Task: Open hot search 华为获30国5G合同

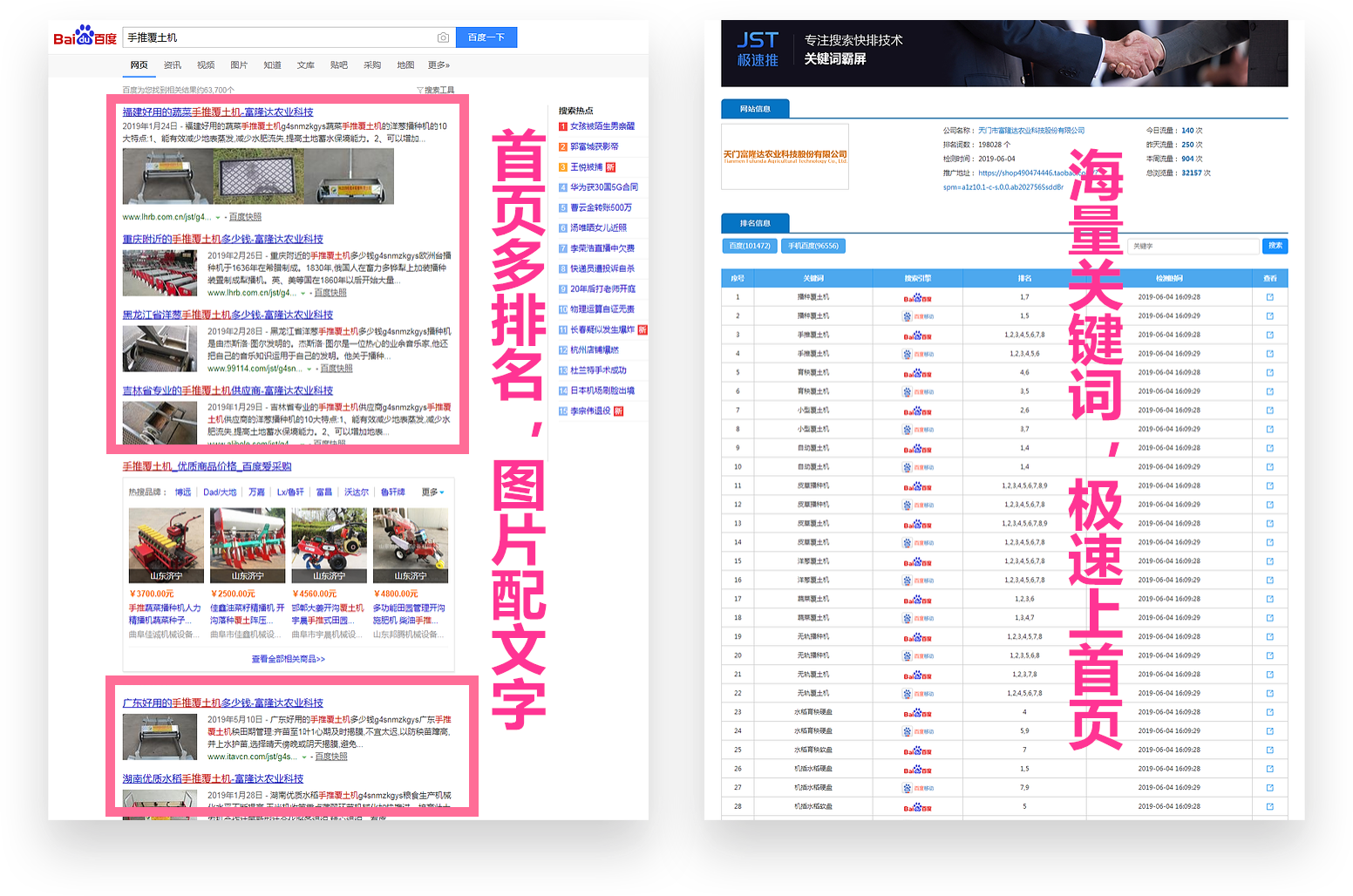Action: point(604,187)
